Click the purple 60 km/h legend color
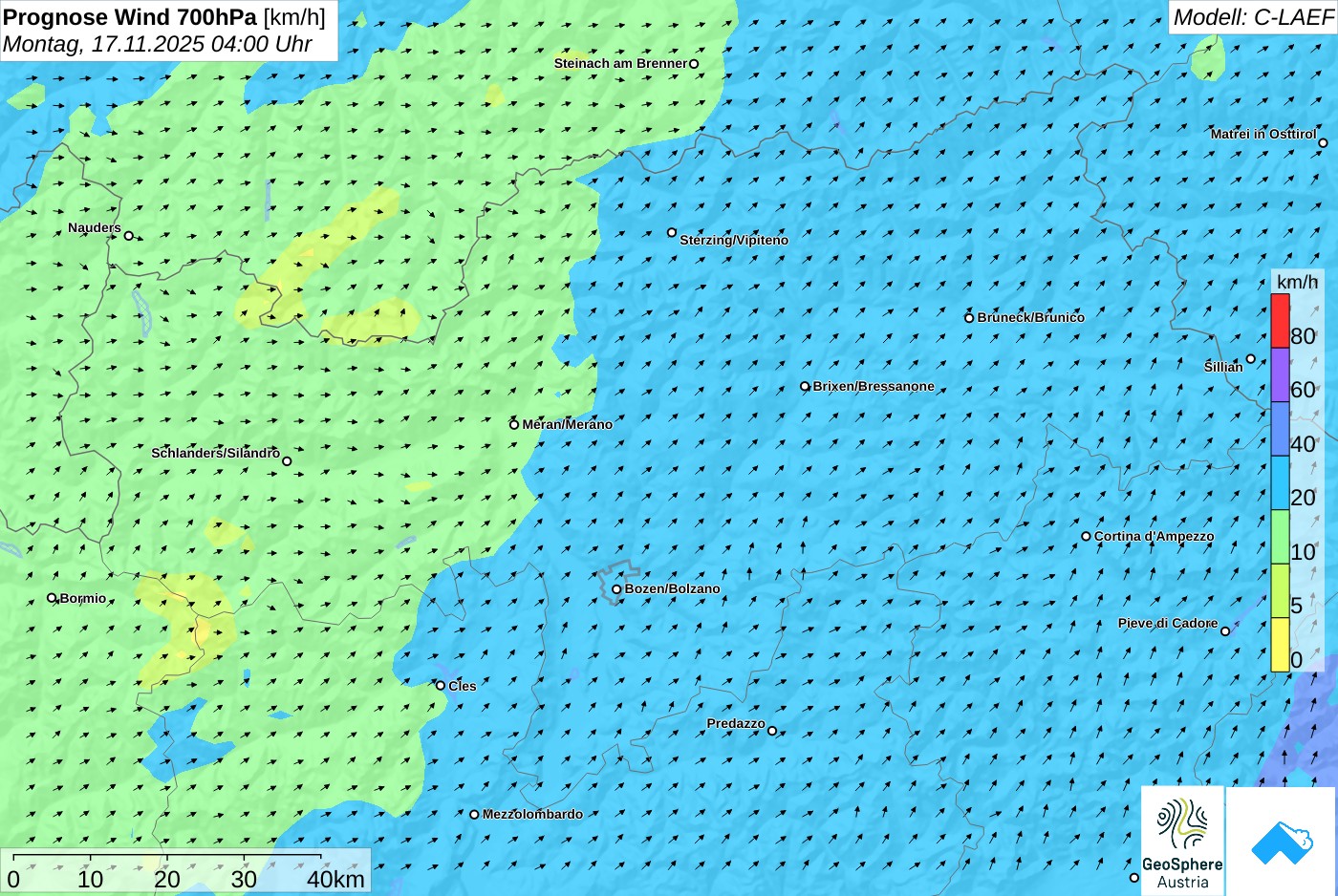The width and height of the screenshot is (1338, 896). (1280, 374)
